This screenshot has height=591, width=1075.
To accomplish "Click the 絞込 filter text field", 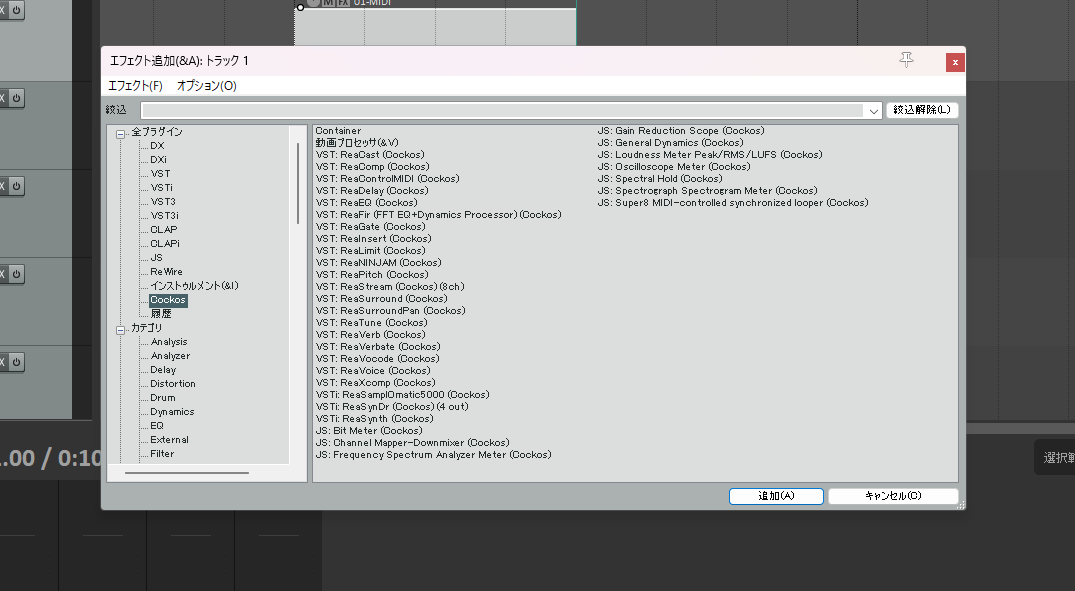I will [502, 110].
